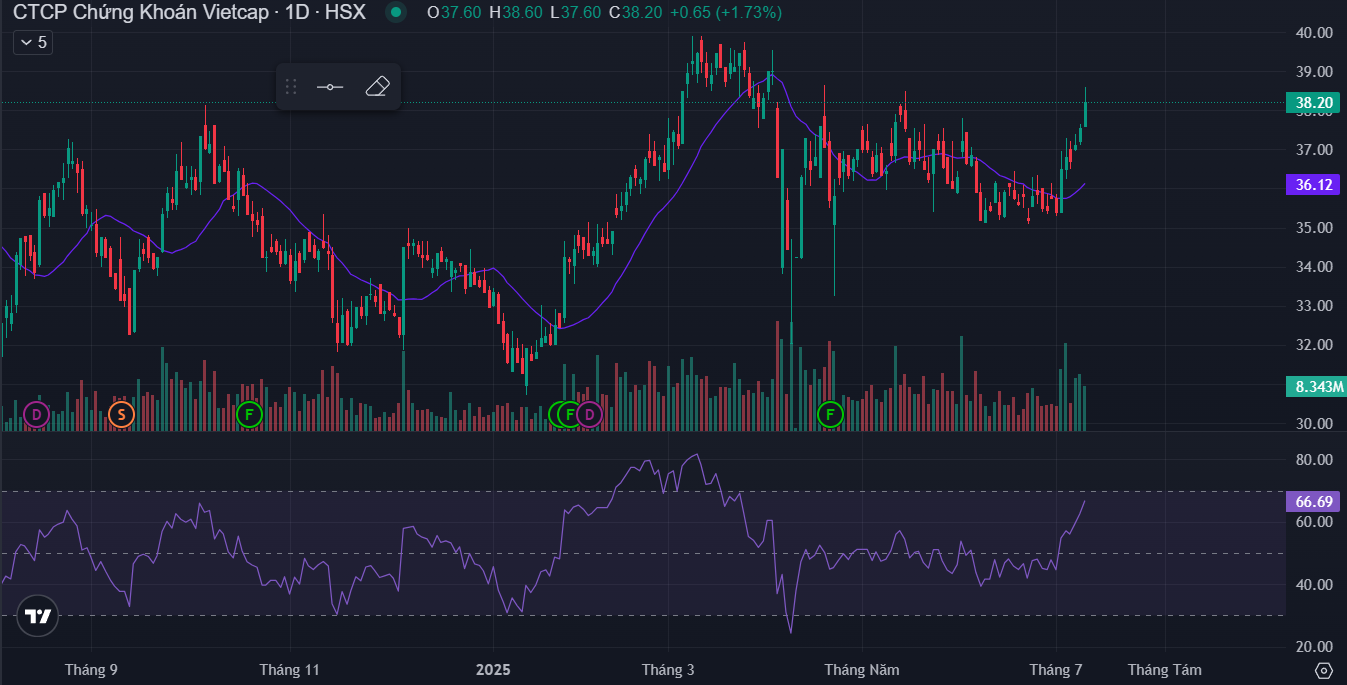1347x685 pixels.
Task: Click the 30.00 price axis label
Action: point(1314,424)
